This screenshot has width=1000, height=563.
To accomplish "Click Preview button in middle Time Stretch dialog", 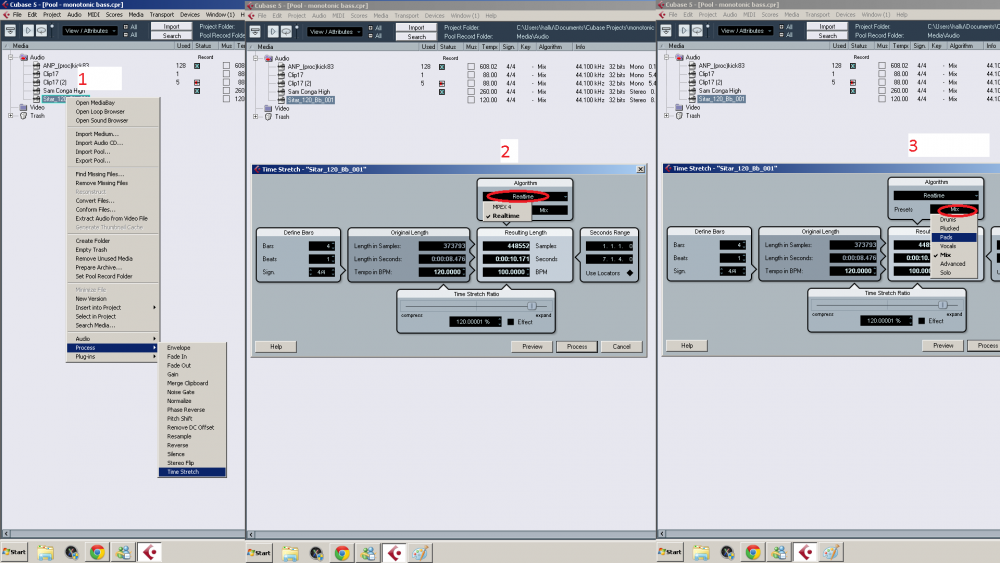I will click(x=532, y=347).
